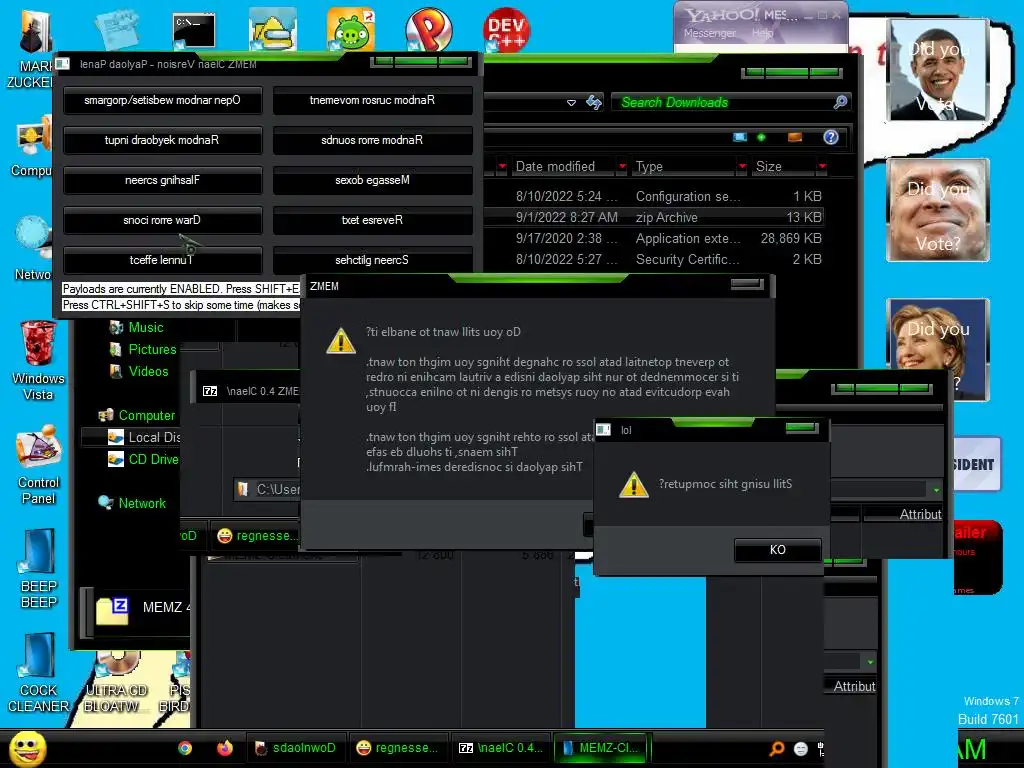Open Chrome from the taskbar
1024x768 pixels.
pyautogui.click(x=185, y=748)
